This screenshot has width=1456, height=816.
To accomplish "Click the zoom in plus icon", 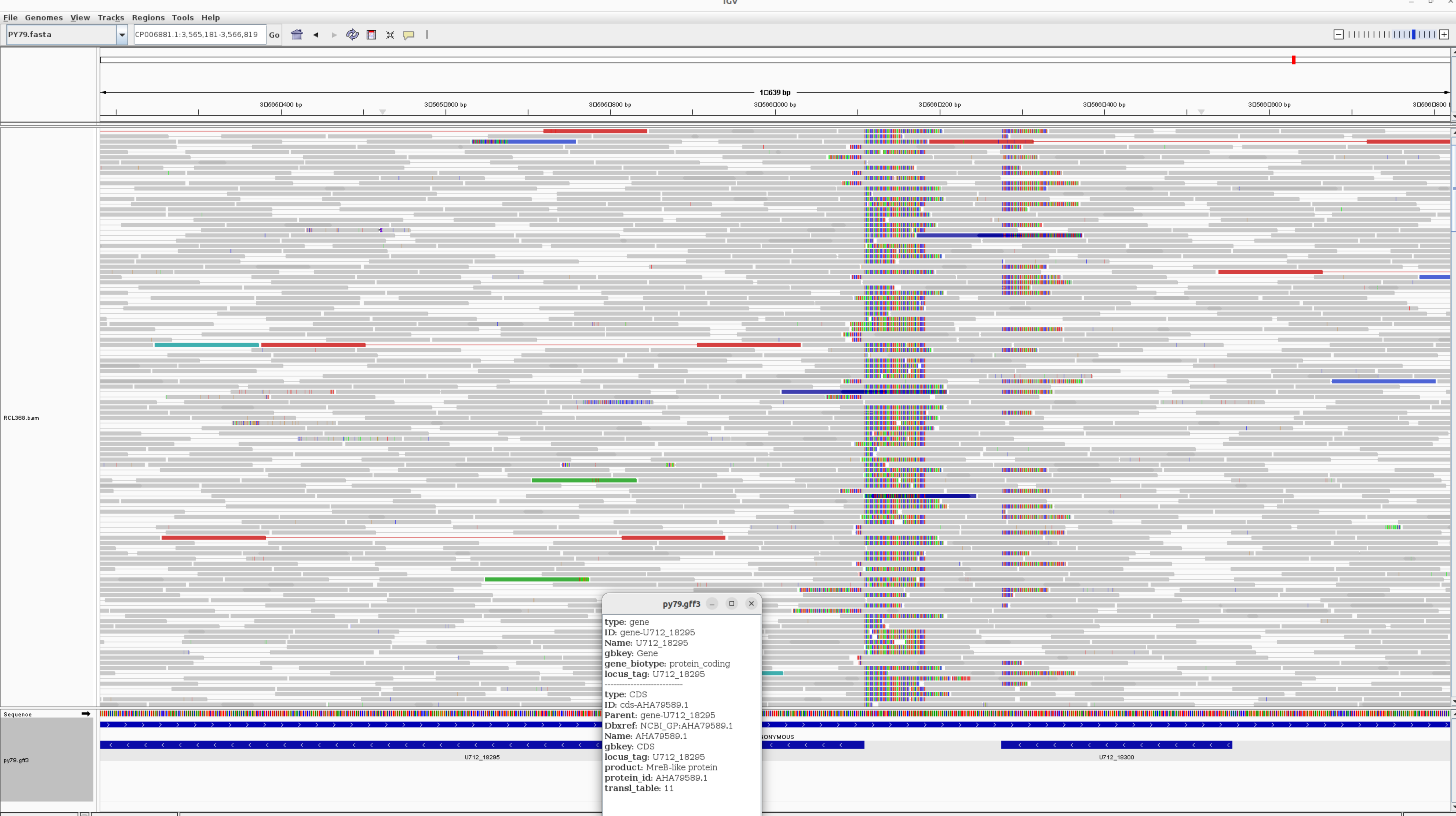I will (x=1444, y=34).
